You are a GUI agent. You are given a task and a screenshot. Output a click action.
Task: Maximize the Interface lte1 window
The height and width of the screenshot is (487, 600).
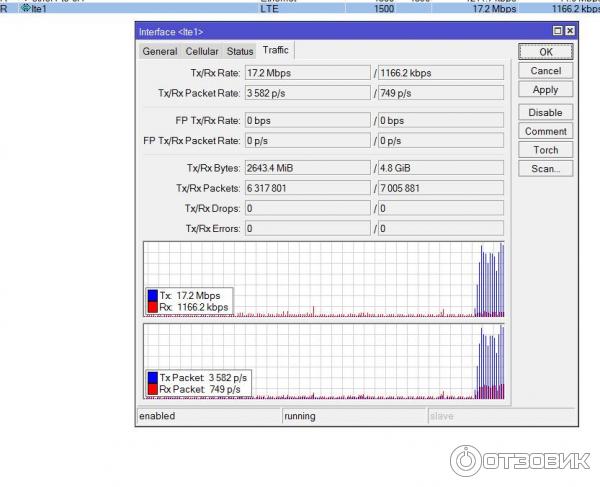pos(558,31)
